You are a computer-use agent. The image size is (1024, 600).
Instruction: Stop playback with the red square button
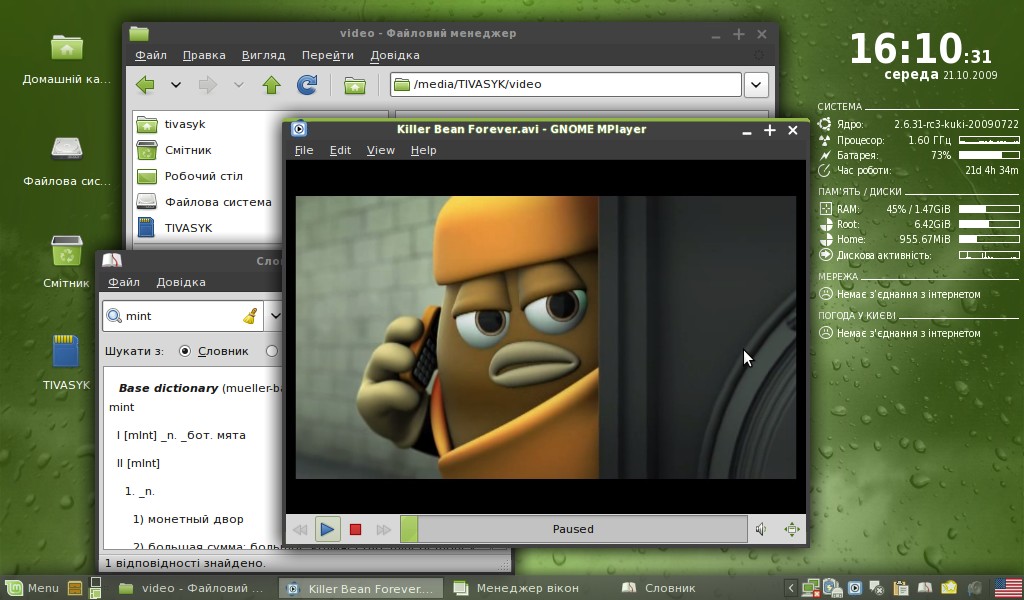[355, 529]
